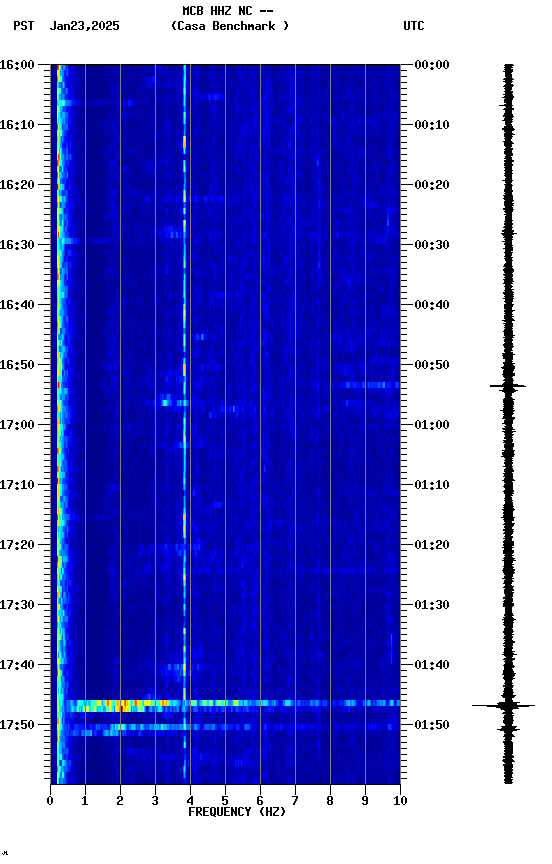The height and width of the screenshot is (864, 552).
Task: Click the 6 Hz frequency axis tick label
Action: pos(260,801)
